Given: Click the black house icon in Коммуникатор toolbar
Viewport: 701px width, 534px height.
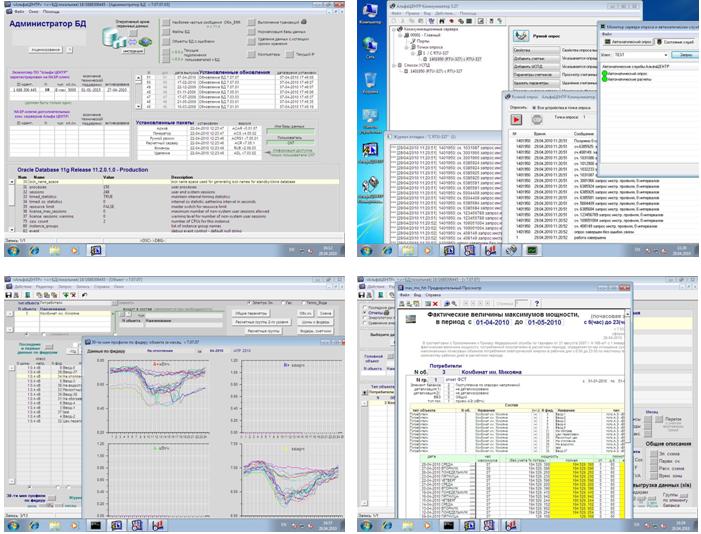Looking at the screenshot, I should coord(442,21).
